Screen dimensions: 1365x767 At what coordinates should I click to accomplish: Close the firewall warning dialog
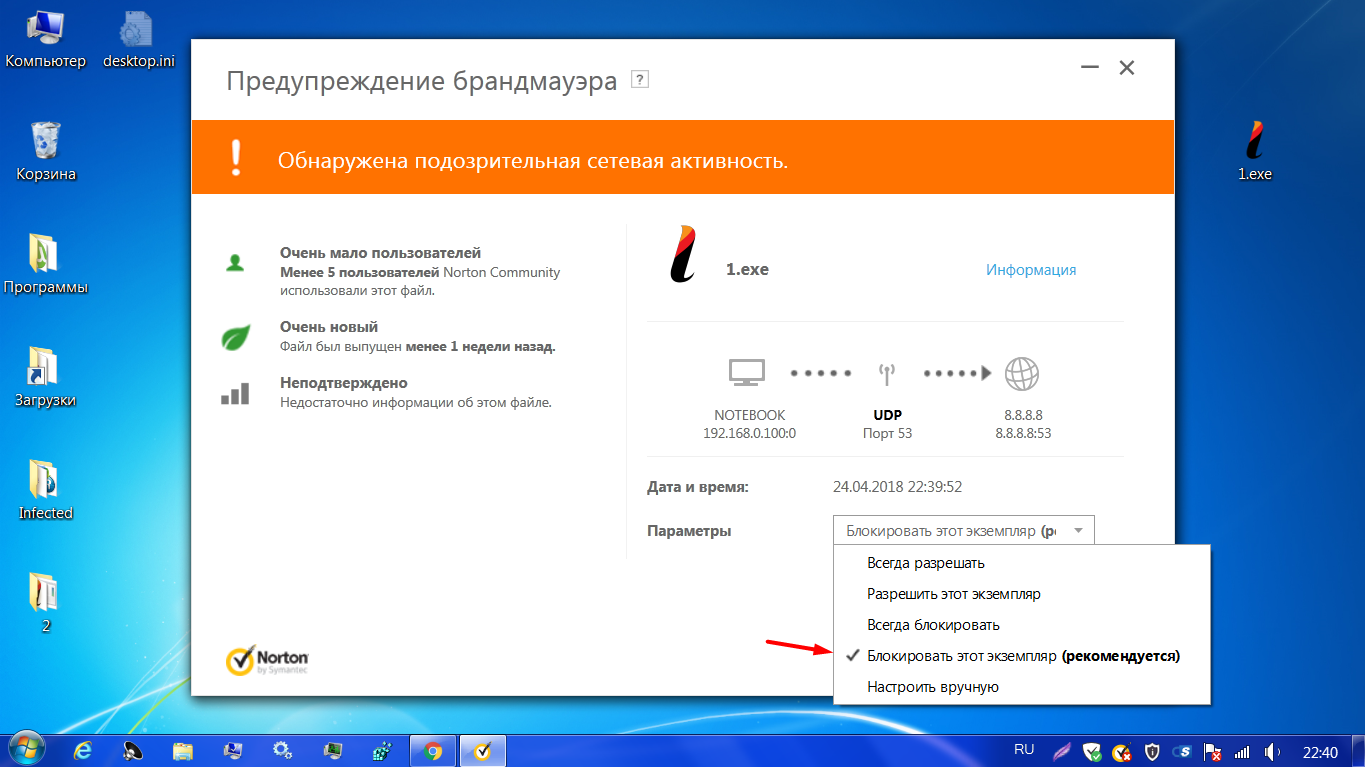tap(1127, 68)
